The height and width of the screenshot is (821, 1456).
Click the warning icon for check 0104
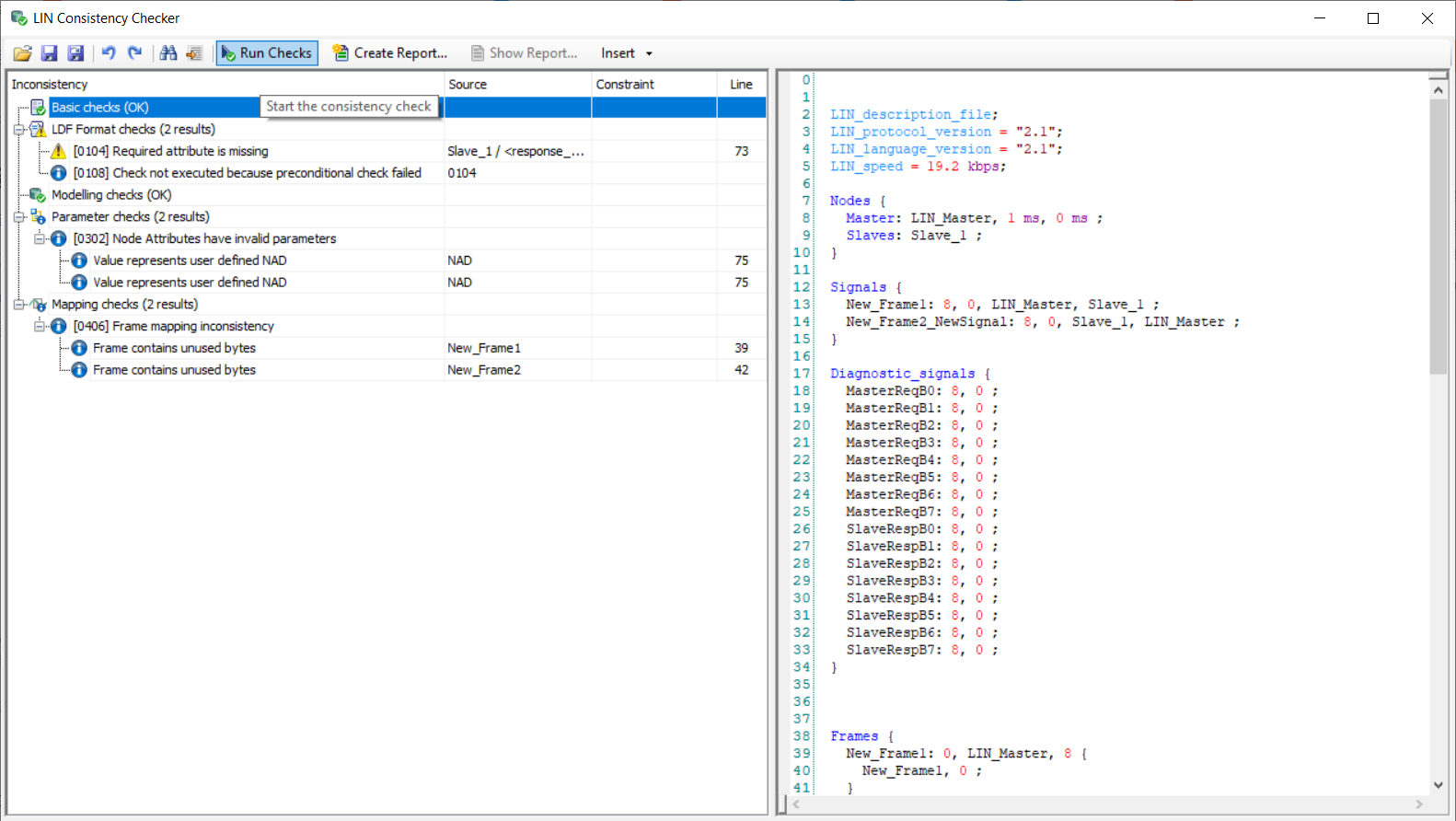coord(59,151)
